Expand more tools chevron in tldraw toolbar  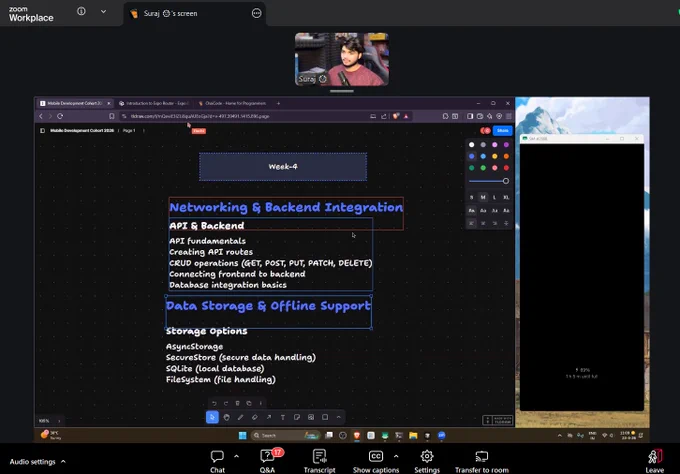339,417
